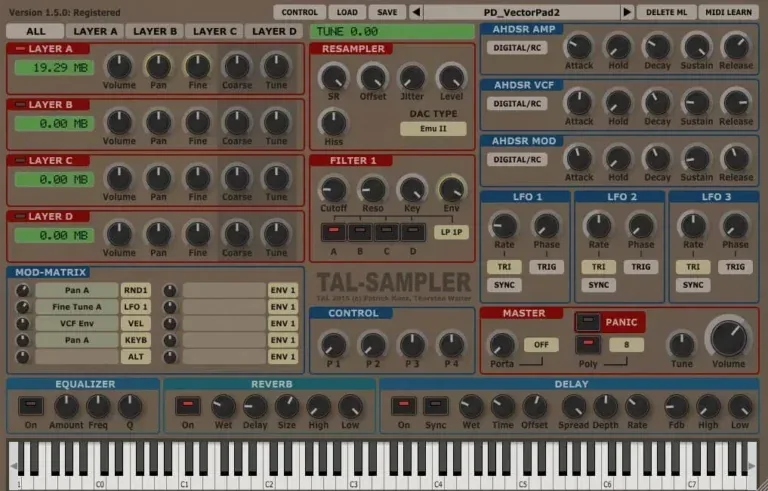Open the LP 1P filter type dropdown
The image size is (768, 491).
[451, 232]
